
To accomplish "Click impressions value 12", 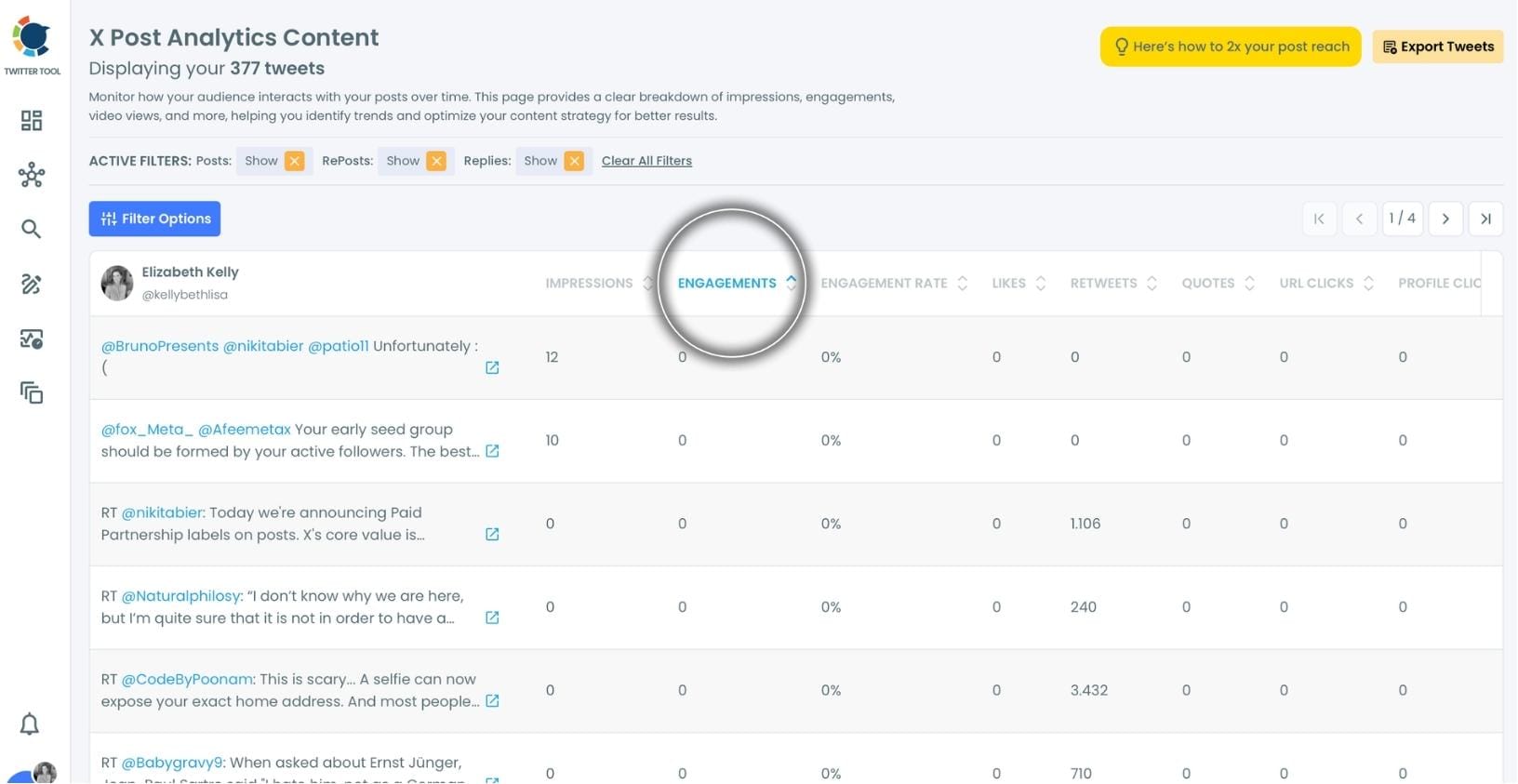I will [x=552, y=357].
